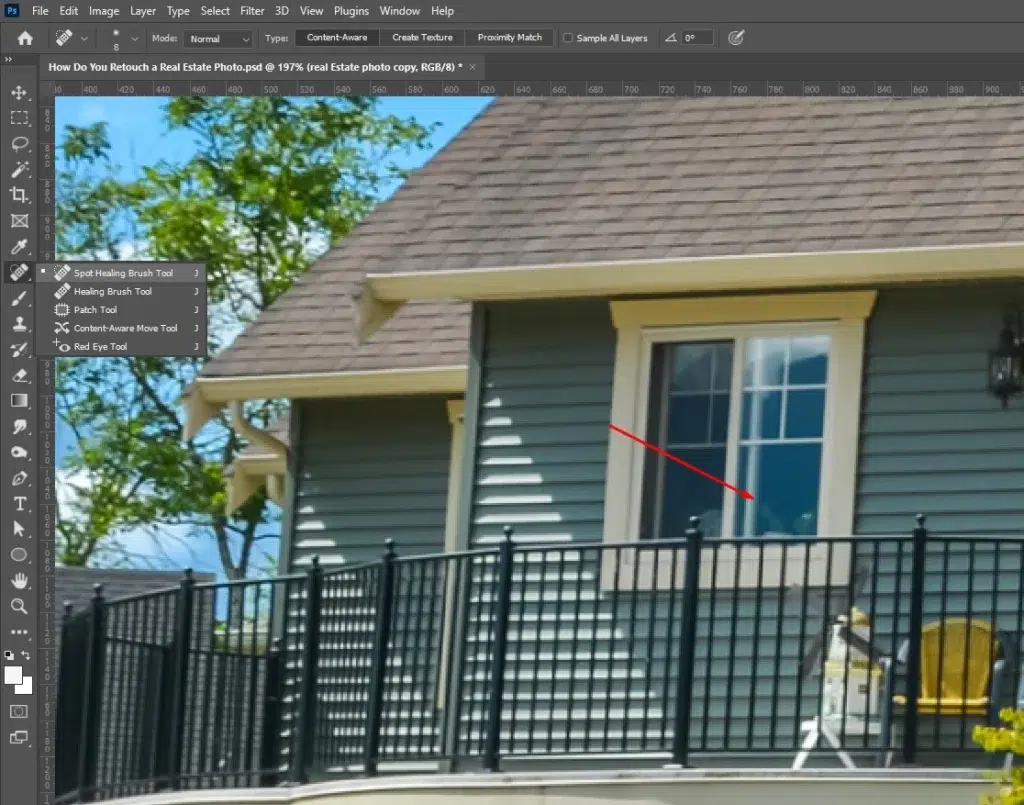The width and height of the screenshot is (1024, 805).
Task: Select the Zoom tool
Action: [18, 606]
